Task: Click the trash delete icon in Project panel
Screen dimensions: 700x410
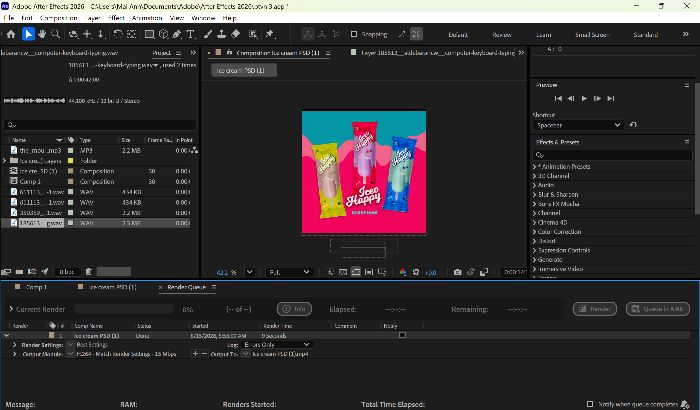Action: (89, 272)
